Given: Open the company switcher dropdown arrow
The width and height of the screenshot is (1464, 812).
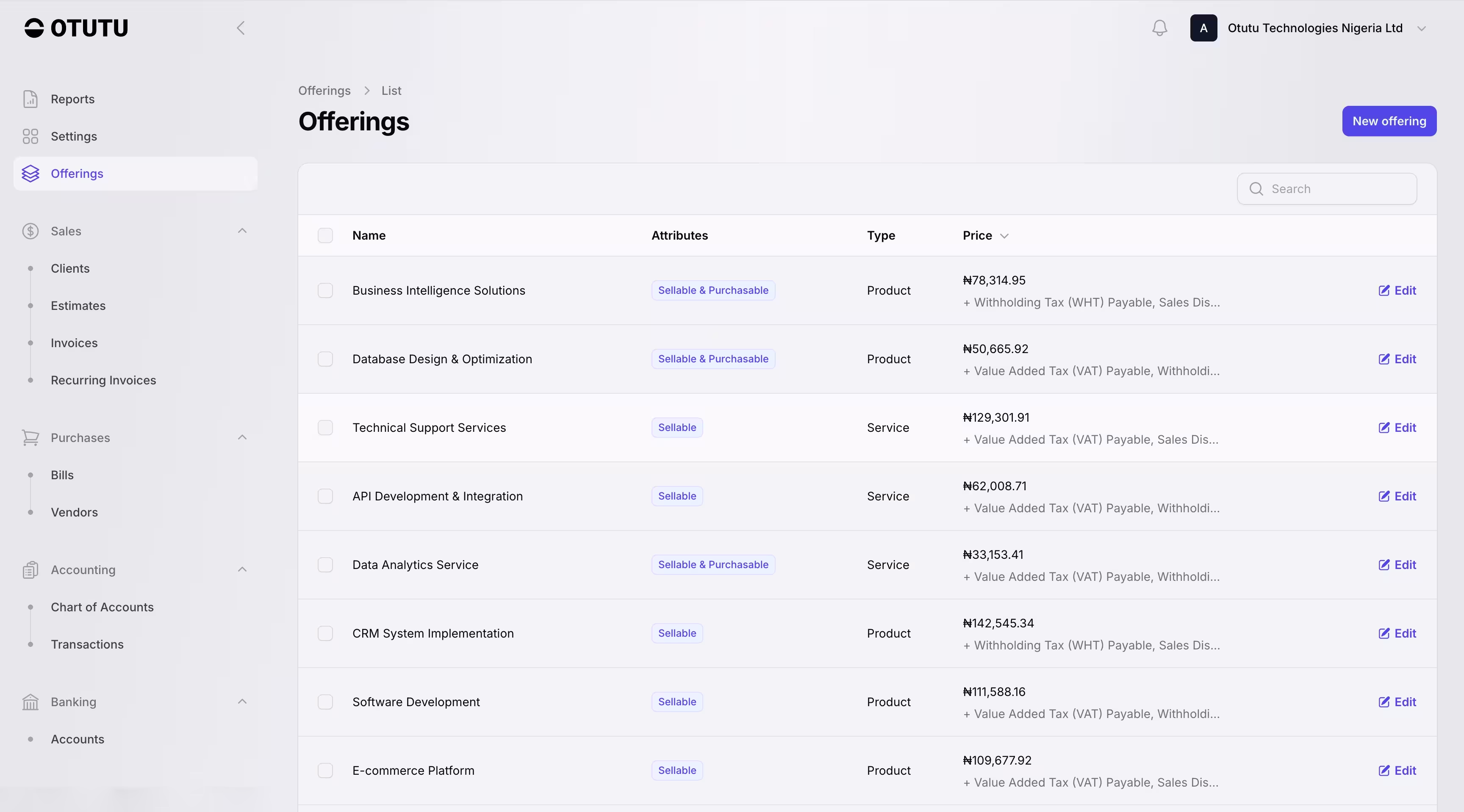Looking at the screenshot, I should pos(1421,28).
